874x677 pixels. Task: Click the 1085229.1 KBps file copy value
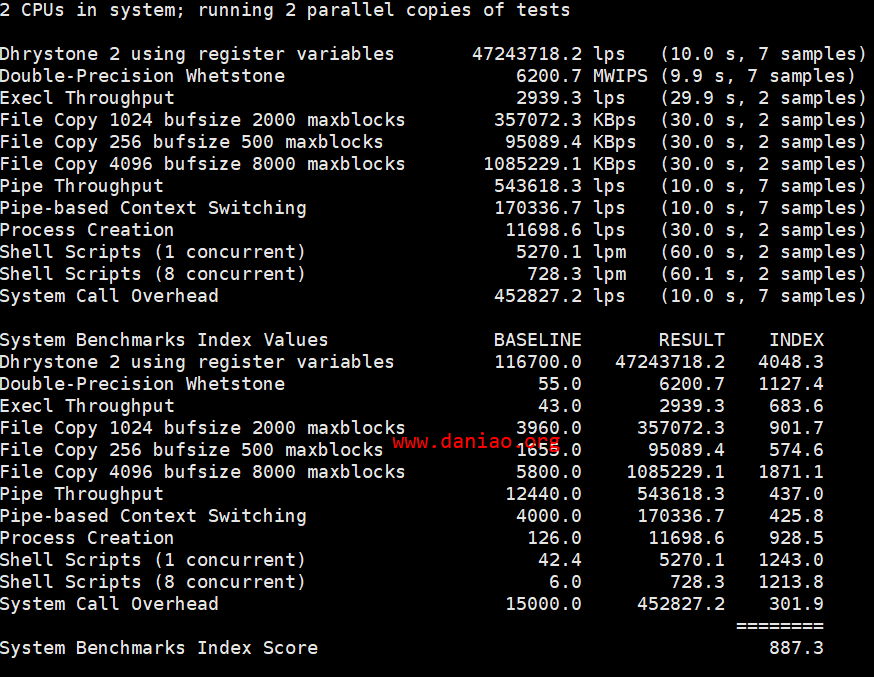[x=560, y=164]
